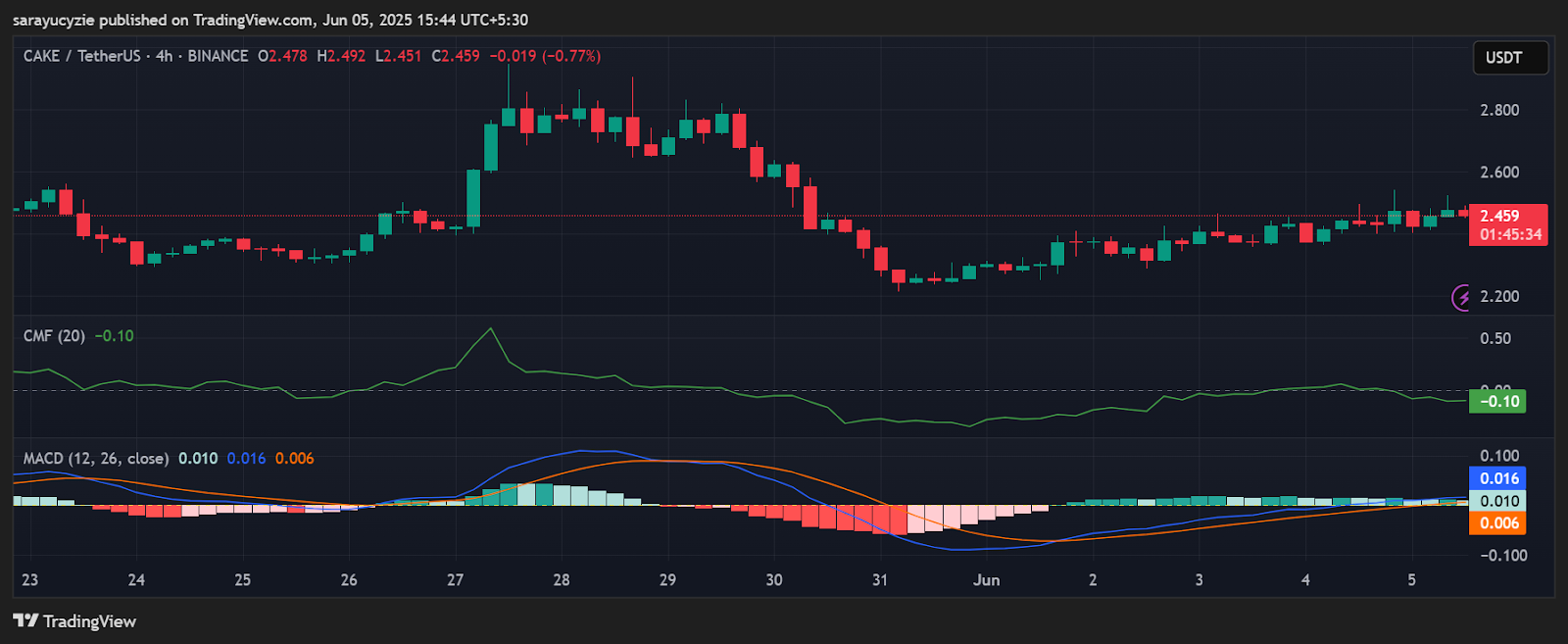Click the red -0.019 (-0.77%) change value
1568x644 pixels.
coord(545,56)
